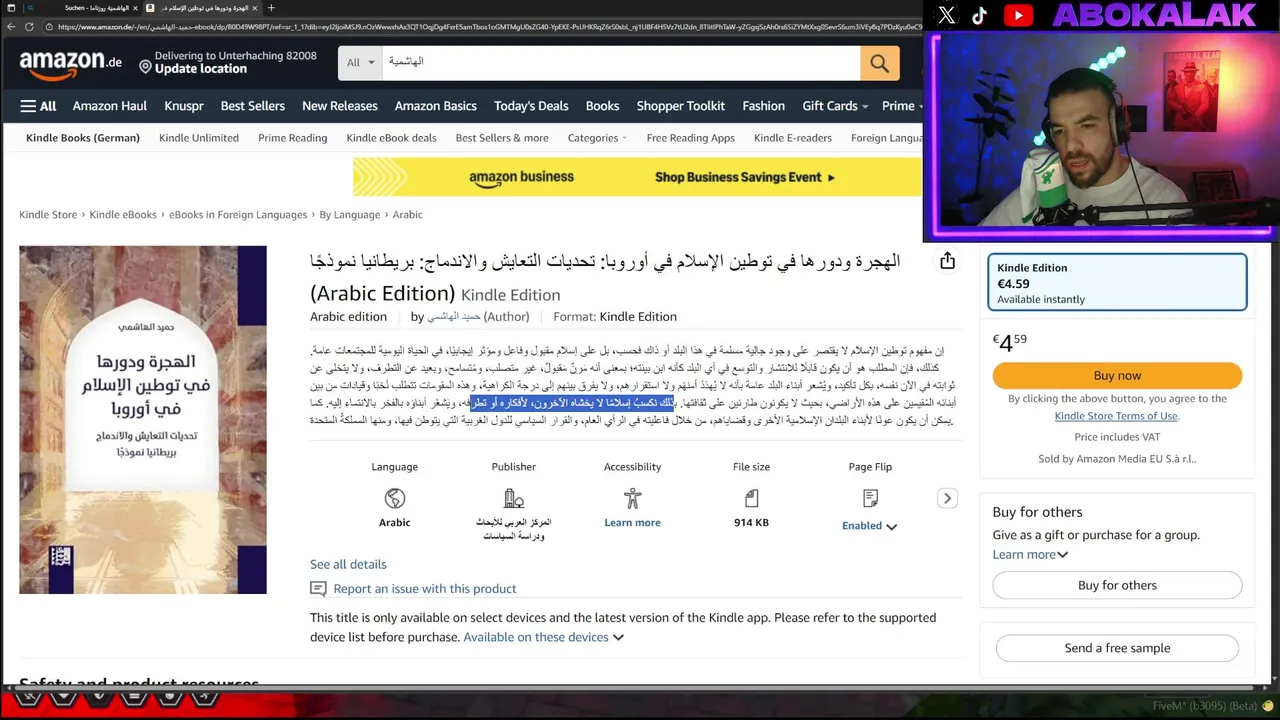Click Accessibility Learn more link
The height and width of the screenshot is (720, 1280).
click(x=632, y=523)
